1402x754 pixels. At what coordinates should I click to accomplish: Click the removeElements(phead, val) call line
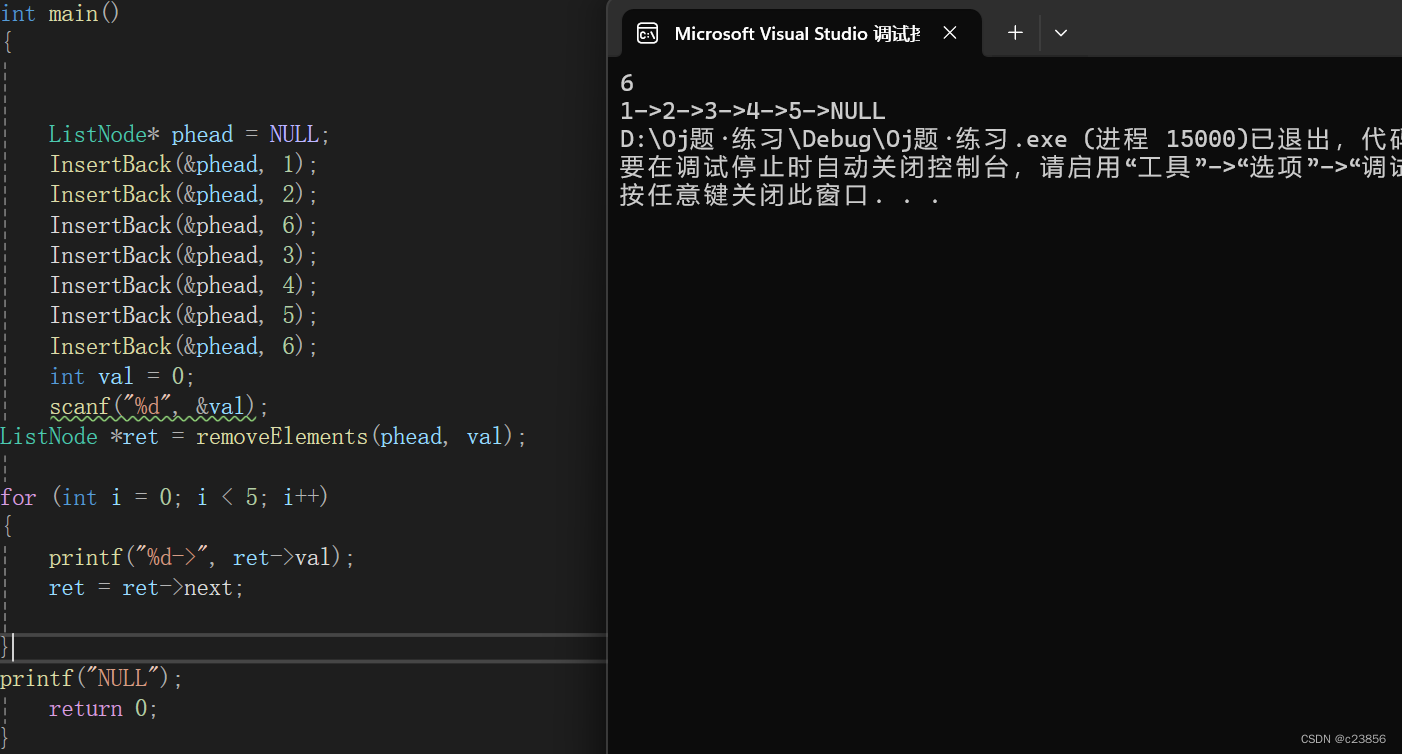[263, 437]
